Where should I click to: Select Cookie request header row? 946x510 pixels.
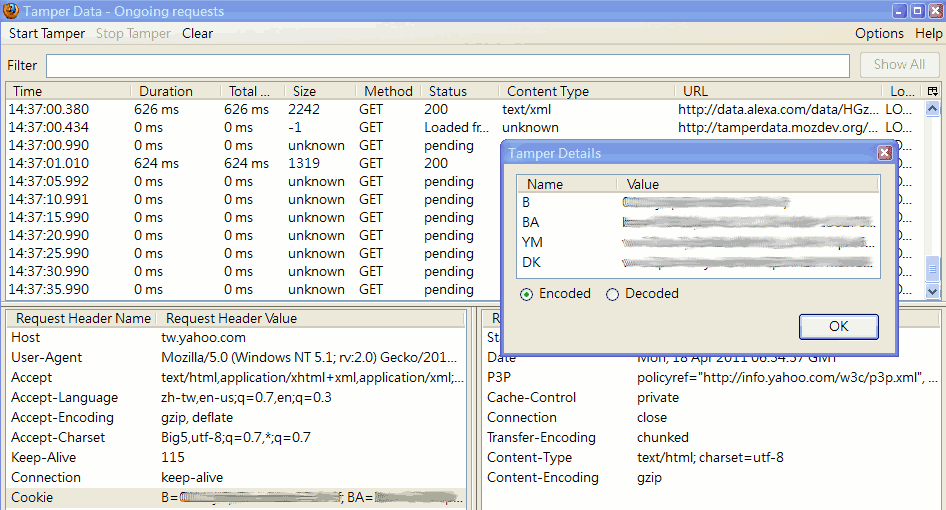coord(236,497)
